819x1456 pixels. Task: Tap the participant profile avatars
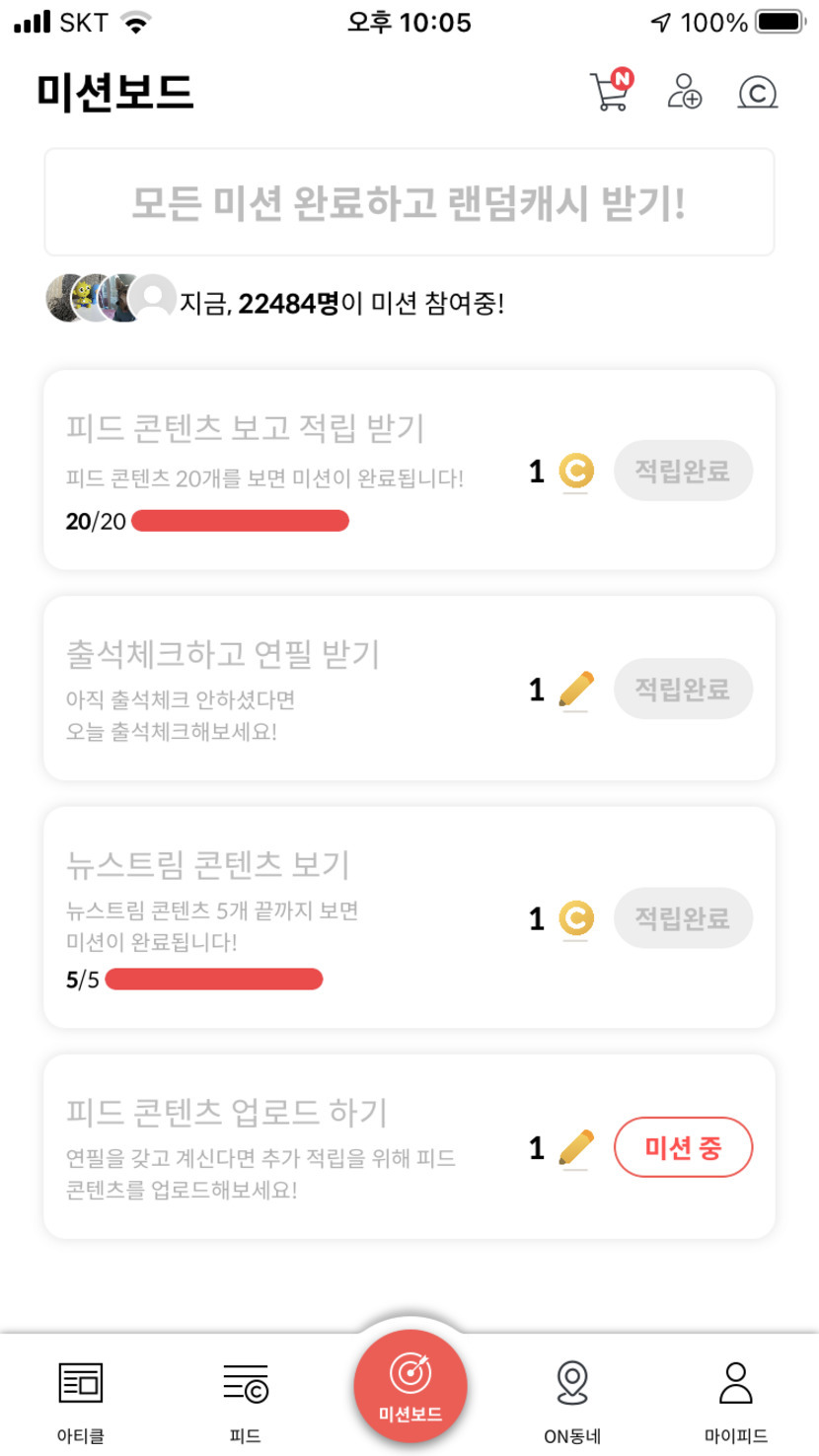coord(109,299)
